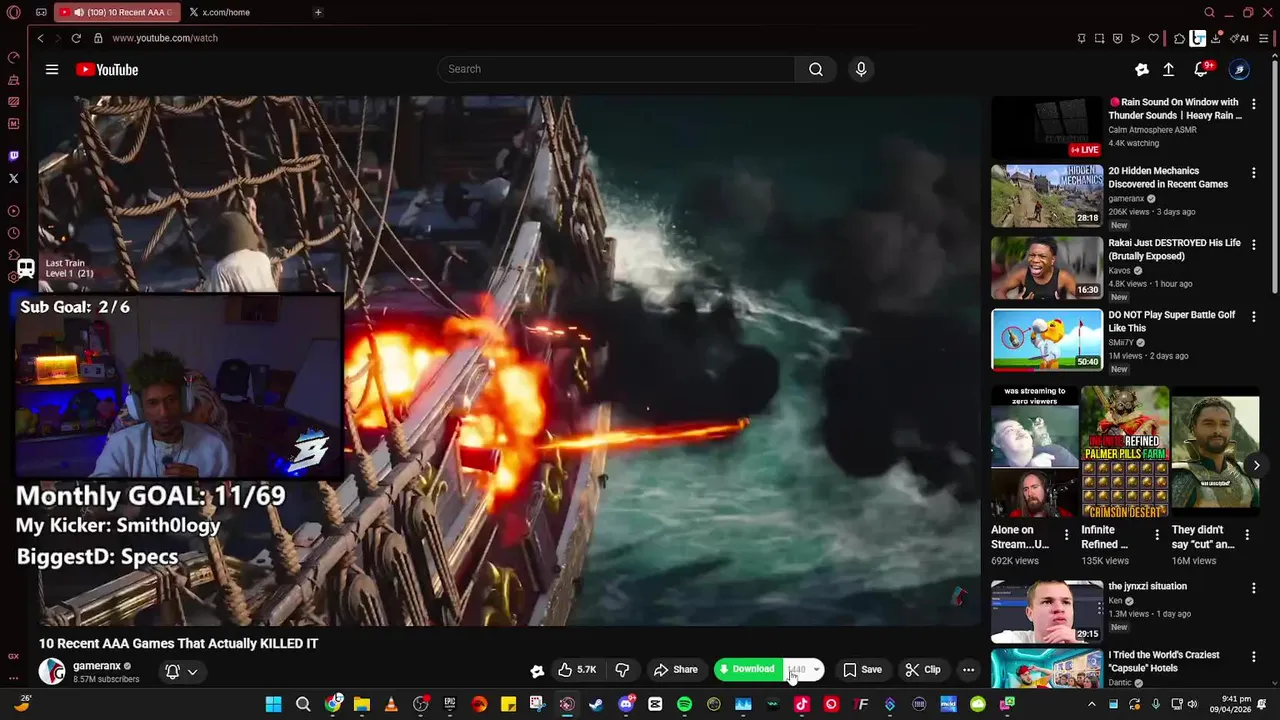The height and width of the screenshot is (720, 1280).
Task: Open the gameranx channel avatar
Action: click(x=52, y=671)
